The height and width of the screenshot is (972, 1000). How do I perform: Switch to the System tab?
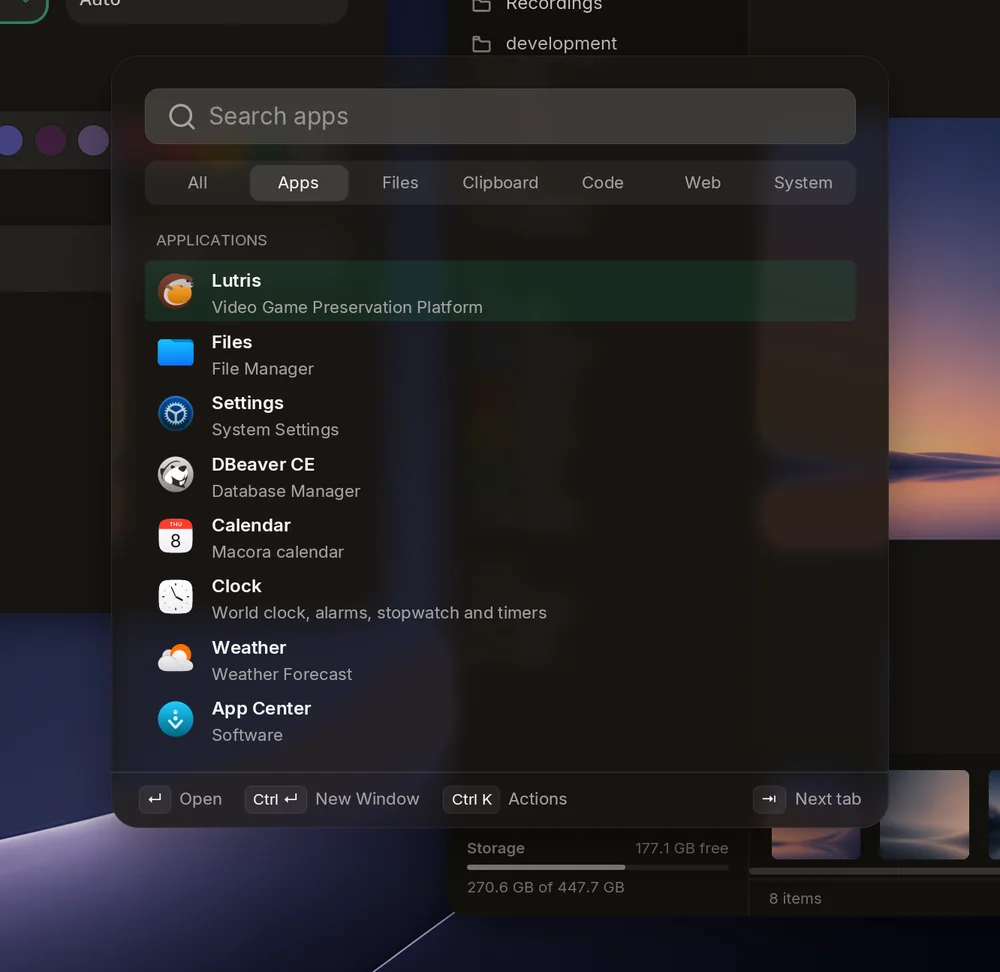803,183
